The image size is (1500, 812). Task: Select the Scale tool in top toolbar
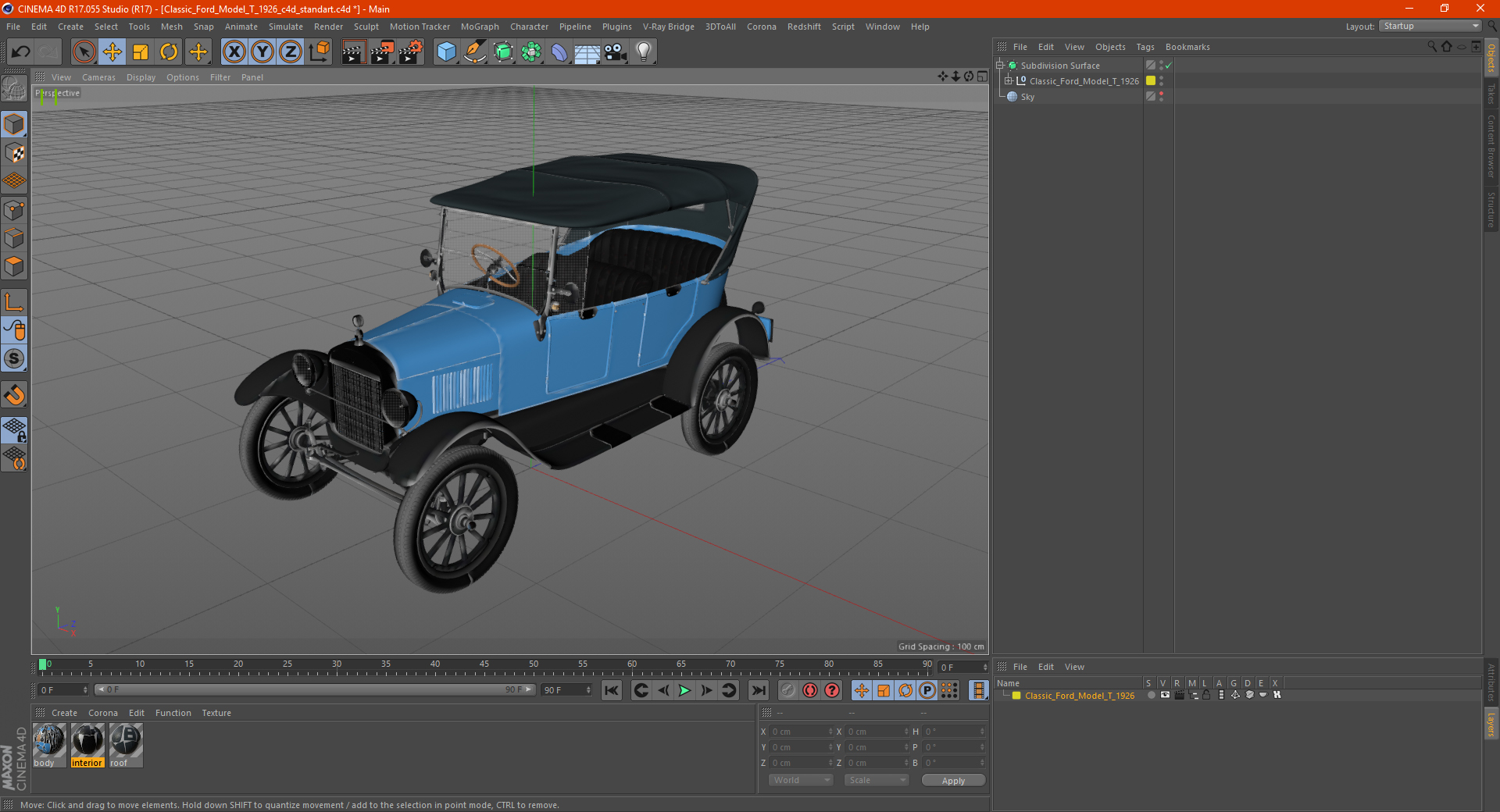click(x=141, y=52)
